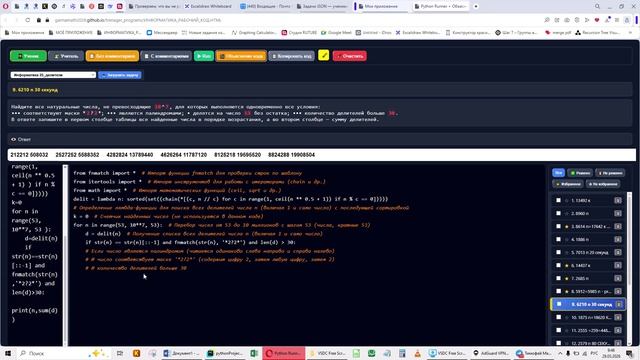The image size is (640, 360).
Task: Filter by 'Избранное' tasks
Action: (568, 184)
